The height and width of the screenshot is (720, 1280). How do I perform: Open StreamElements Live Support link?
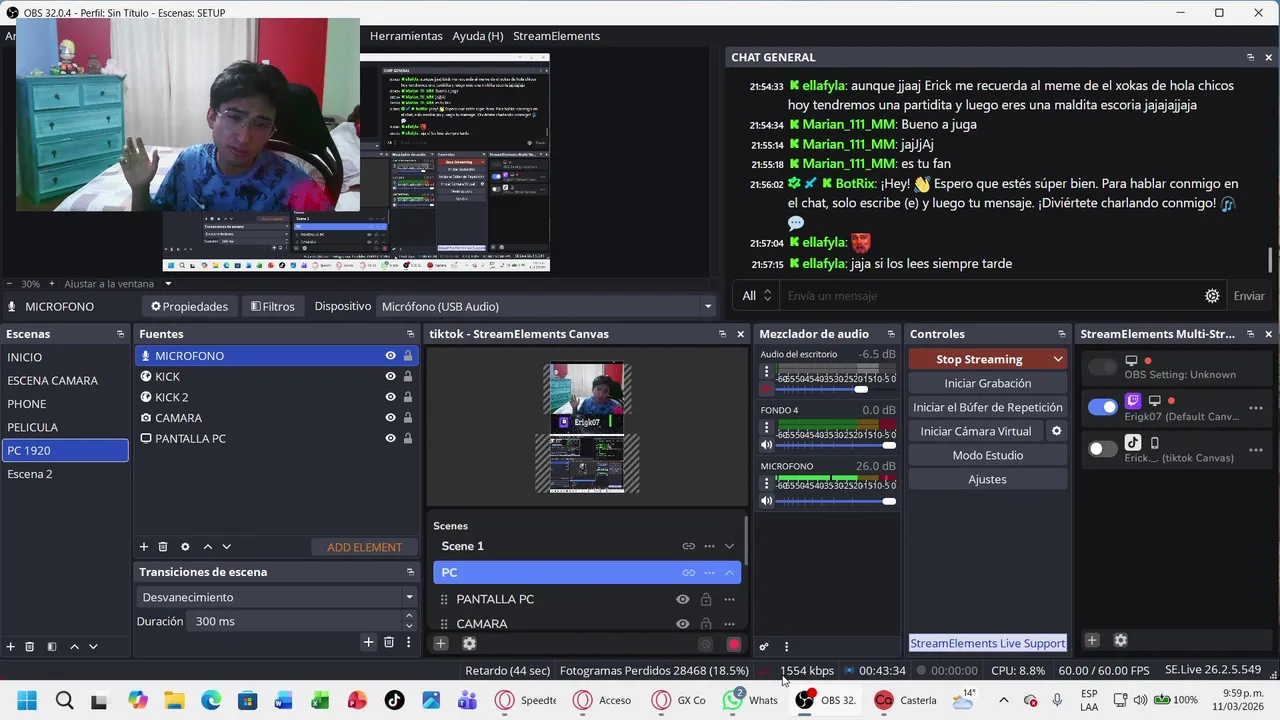pyautogui.click(x=988, y=643)
